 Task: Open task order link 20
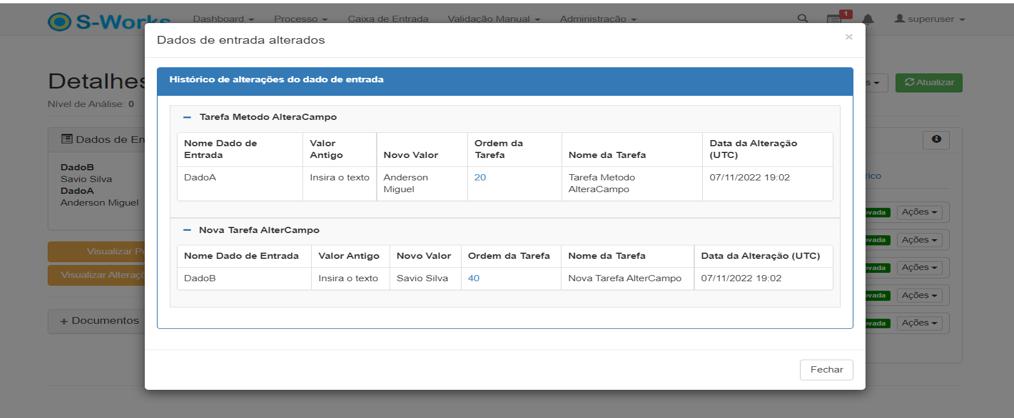click(480, 177)
